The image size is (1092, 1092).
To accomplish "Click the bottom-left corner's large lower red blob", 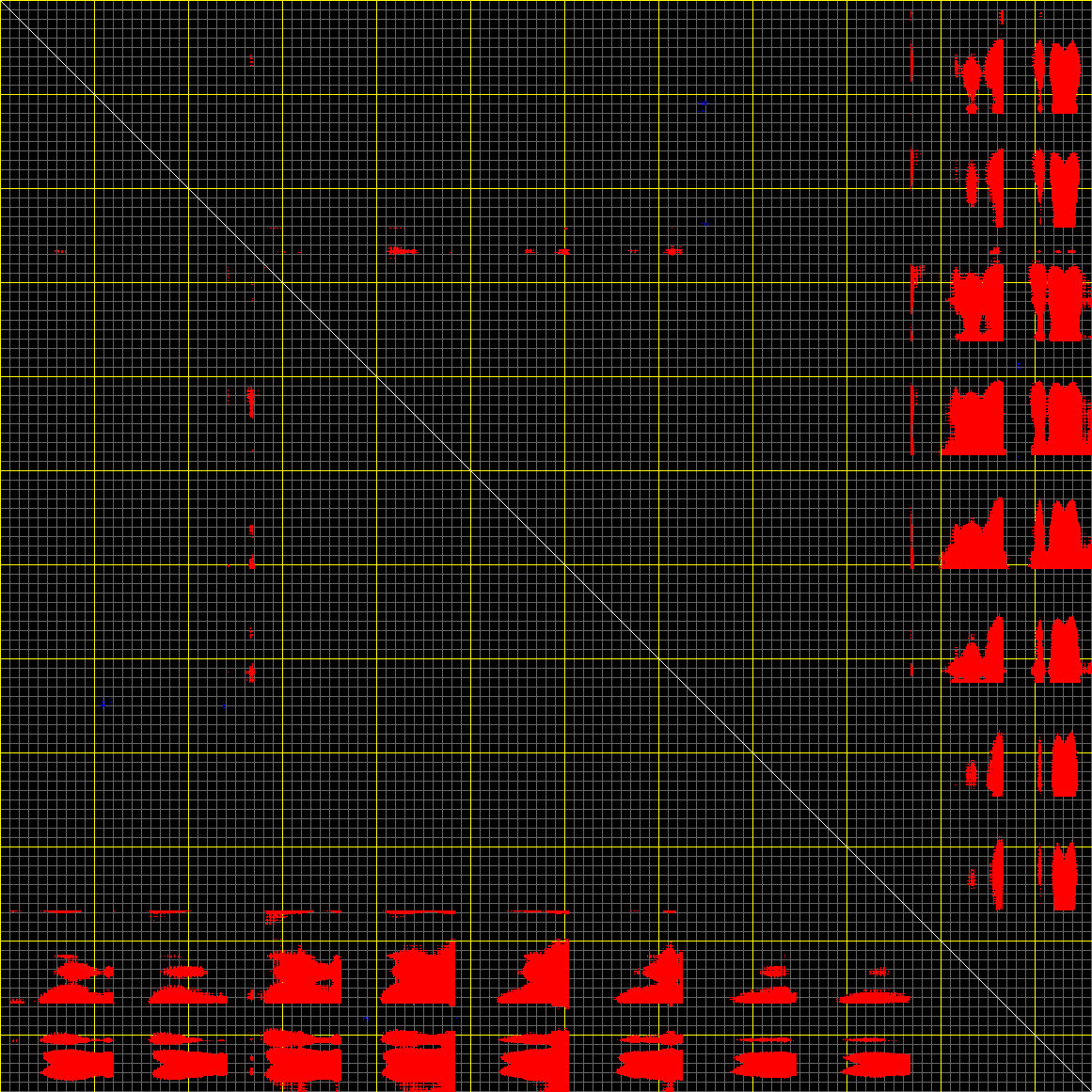I will [x=77, y=1063].
